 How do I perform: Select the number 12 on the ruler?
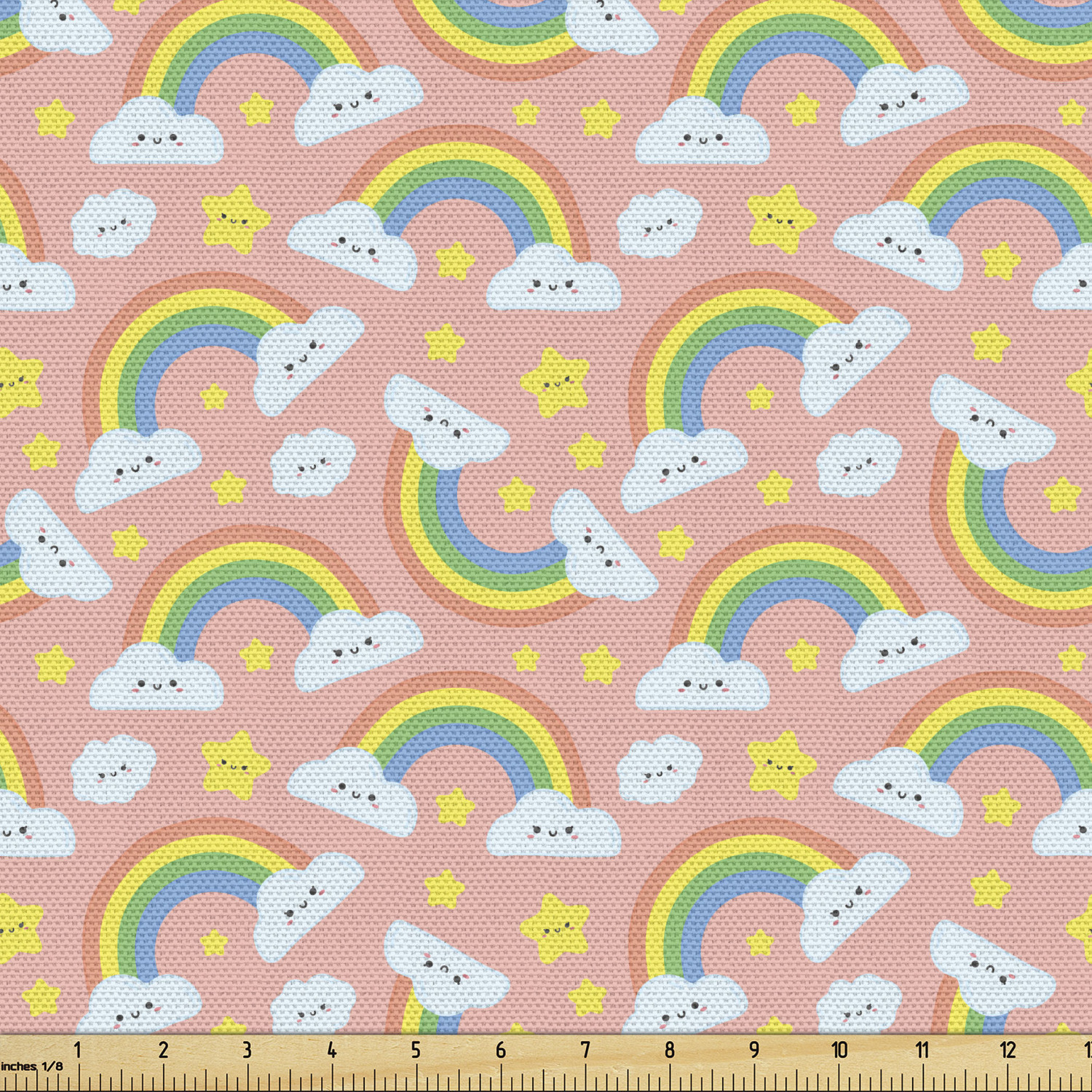pos(1008,1050)
